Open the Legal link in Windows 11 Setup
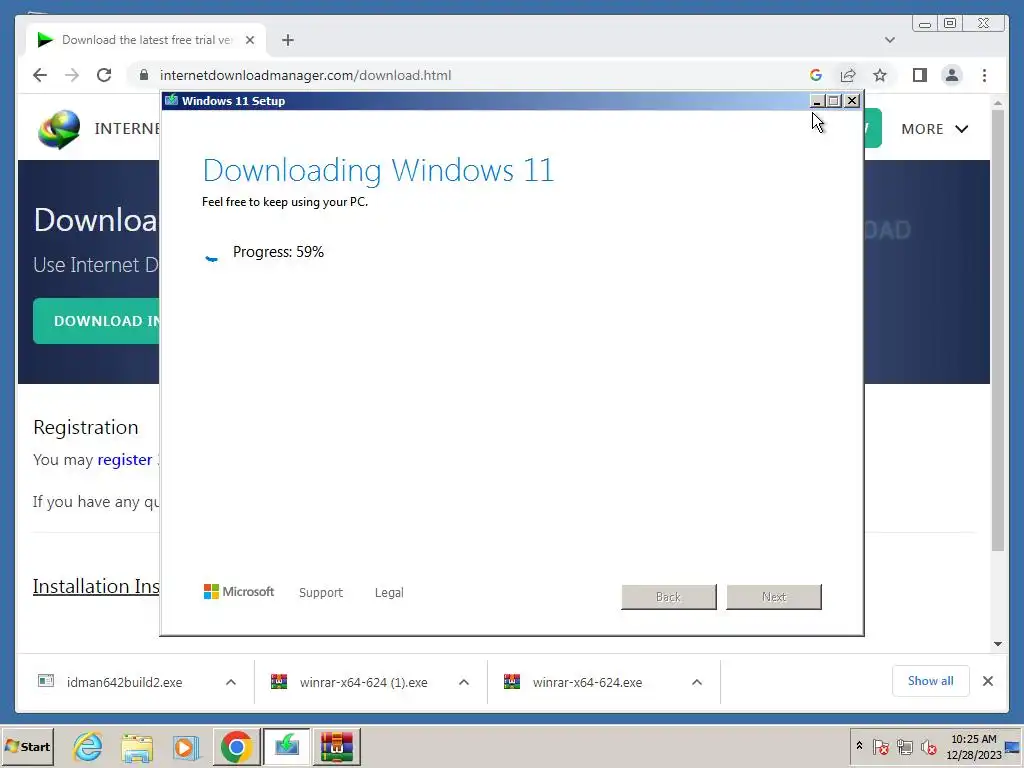 [x=389, y=592]
